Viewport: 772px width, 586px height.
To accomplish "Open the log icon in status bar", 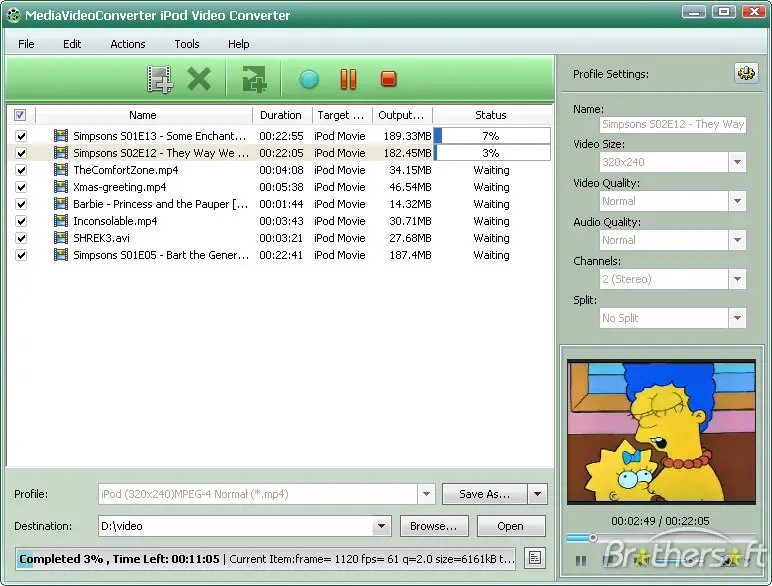I will click(x=535, y=558).
